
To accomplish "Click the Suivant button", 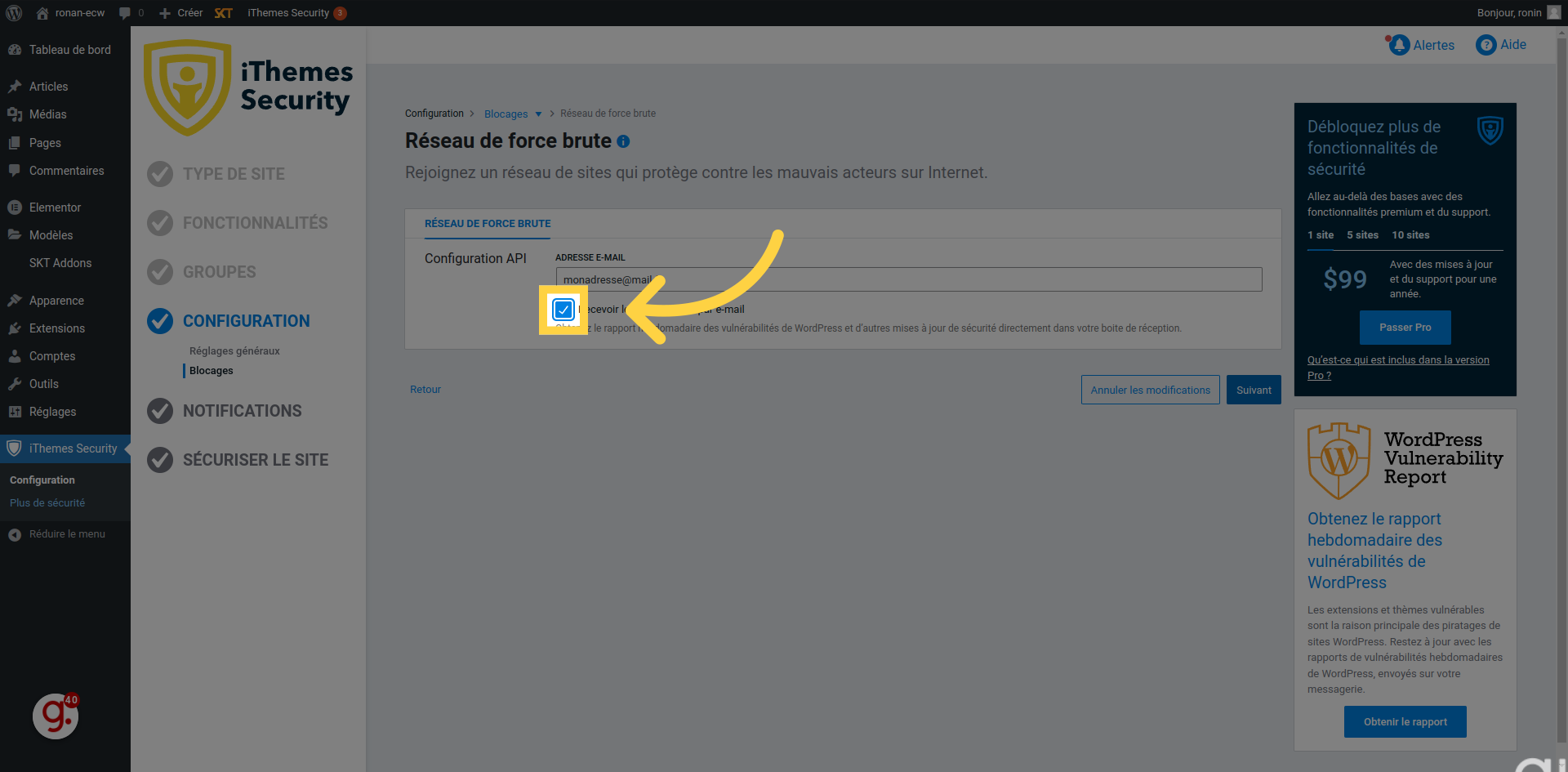I will [x=1254, y=390].
